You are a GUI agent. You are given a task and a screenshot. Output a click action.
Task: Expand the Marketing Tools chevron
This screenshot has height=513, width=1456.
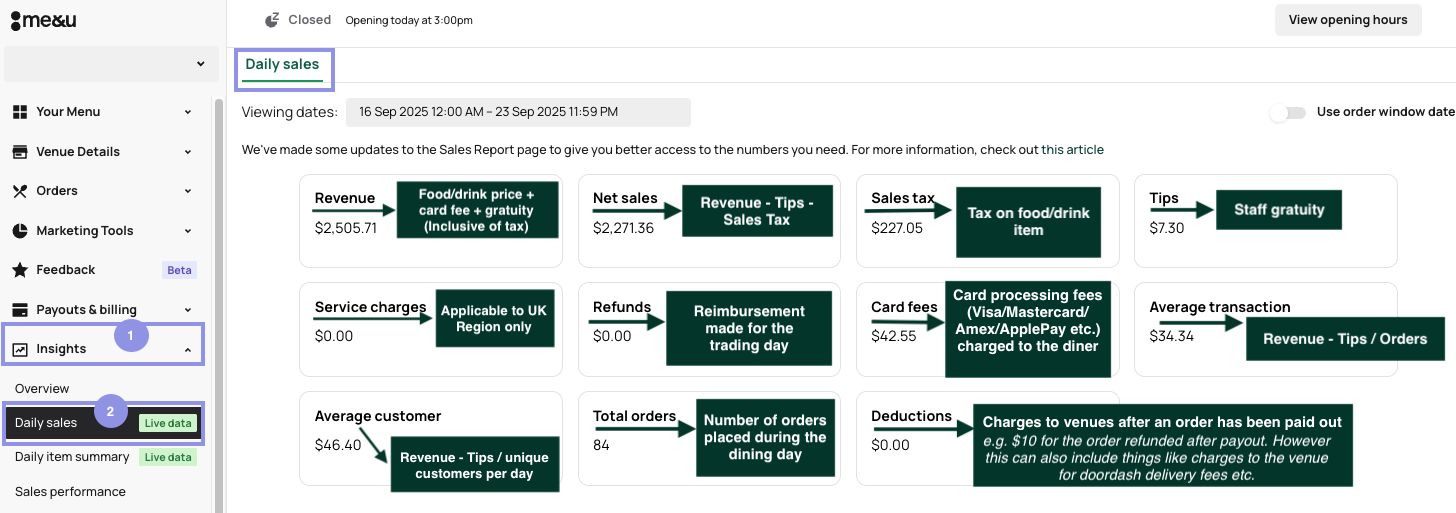[188, 231]
